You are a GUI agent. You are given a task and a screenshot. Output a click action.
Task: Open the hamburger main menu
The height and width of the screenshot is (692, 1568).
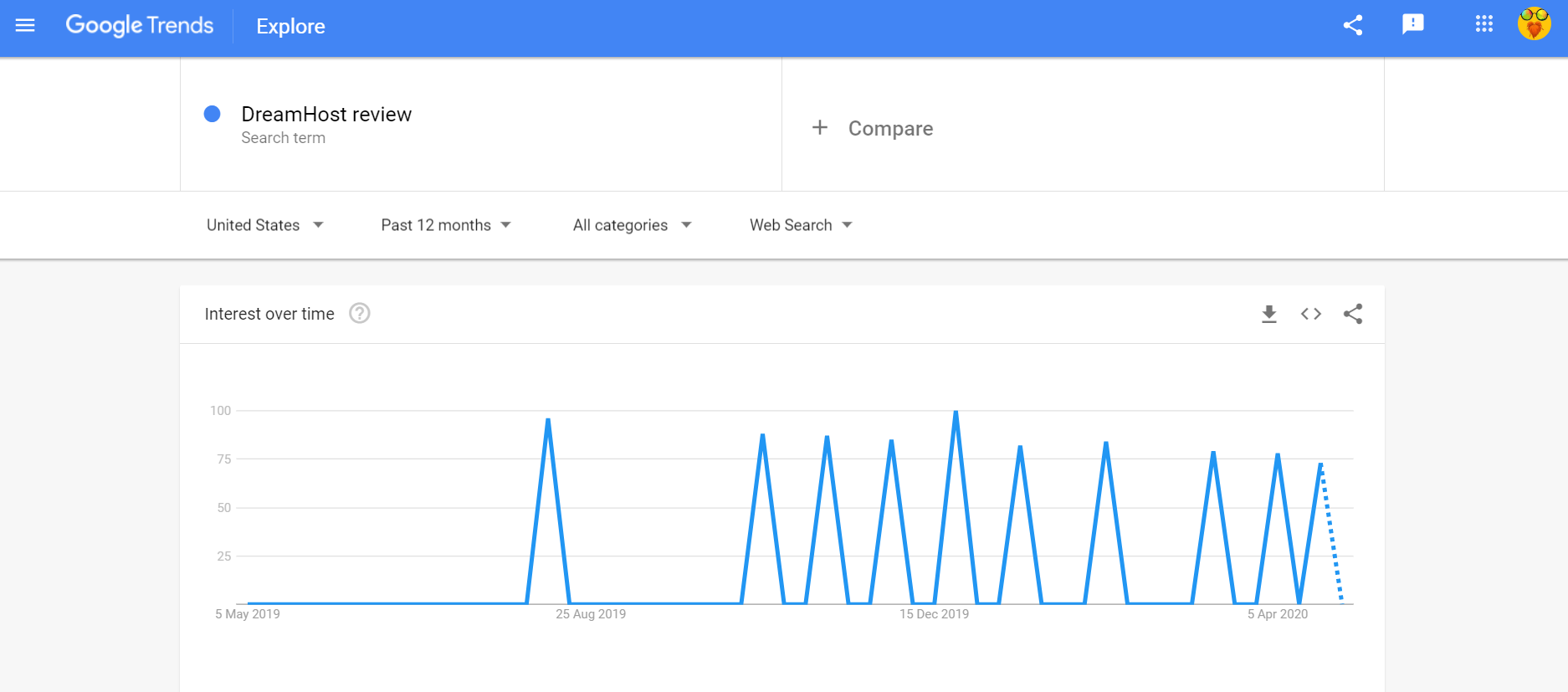click(25, 25)
